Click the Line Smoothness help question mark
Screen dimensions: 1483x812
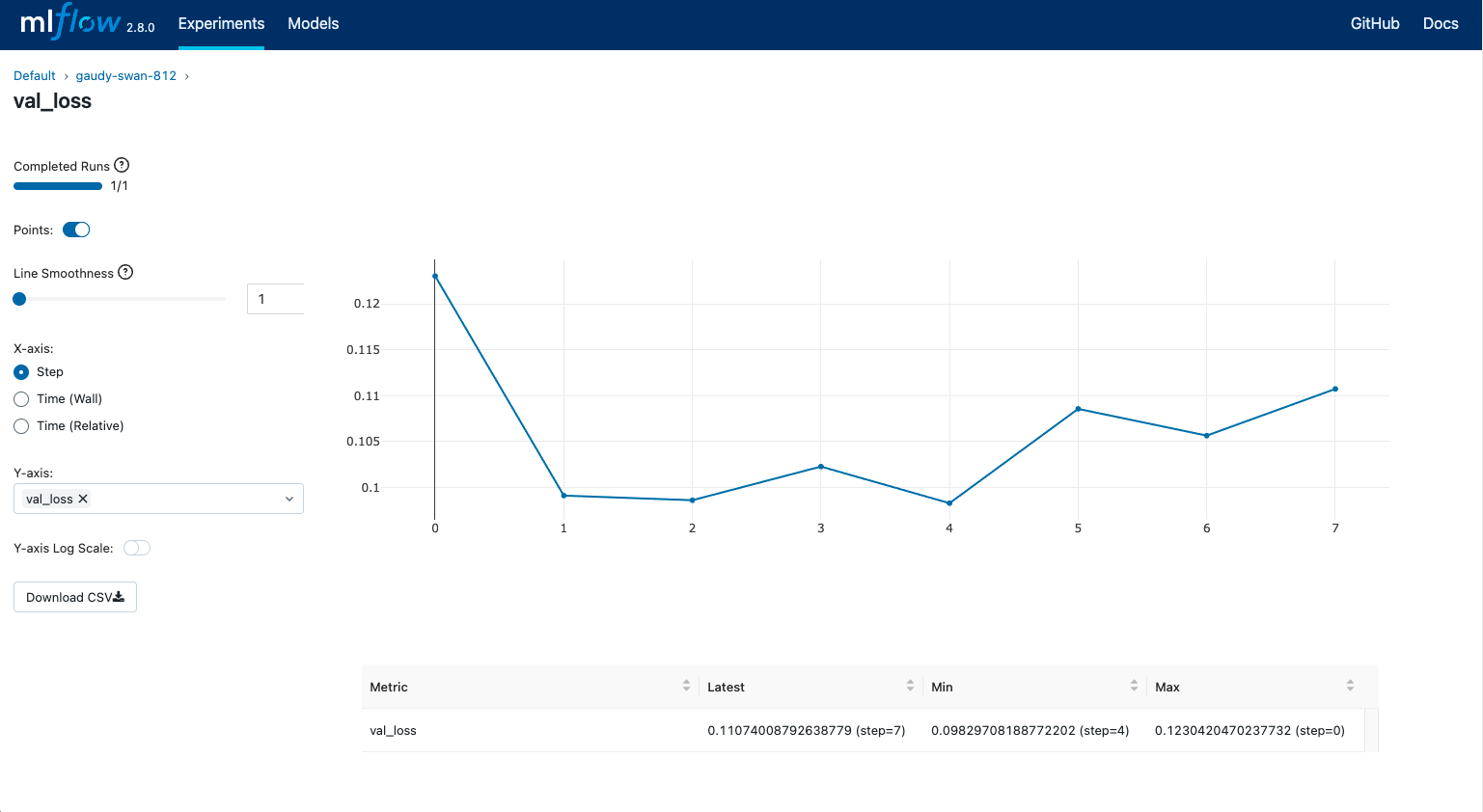125,272
